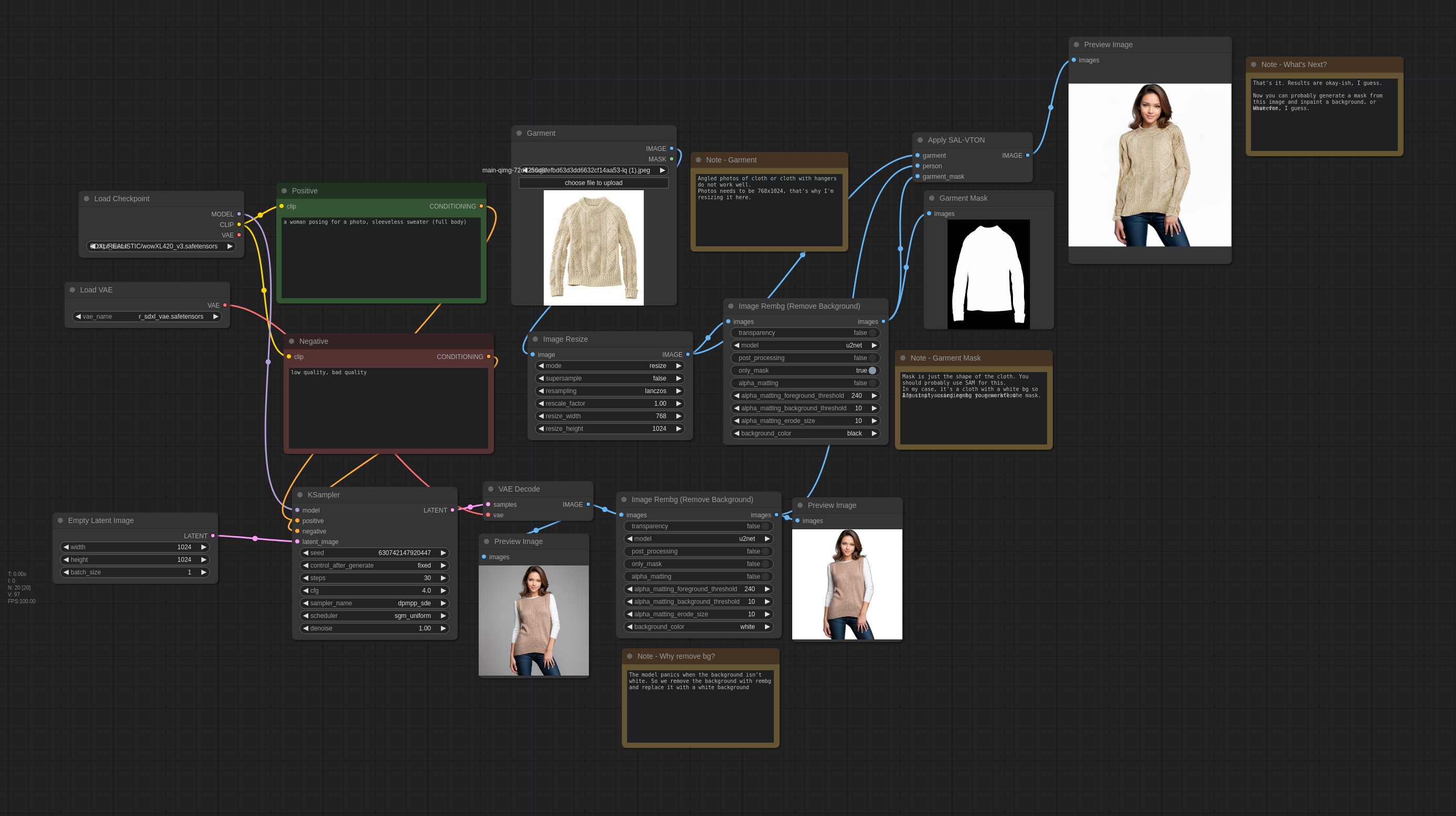Collapse the Load Checkpoint node via its title dot
The height and width of the screenshot is (816, 1456).
(x=87, y=198)
